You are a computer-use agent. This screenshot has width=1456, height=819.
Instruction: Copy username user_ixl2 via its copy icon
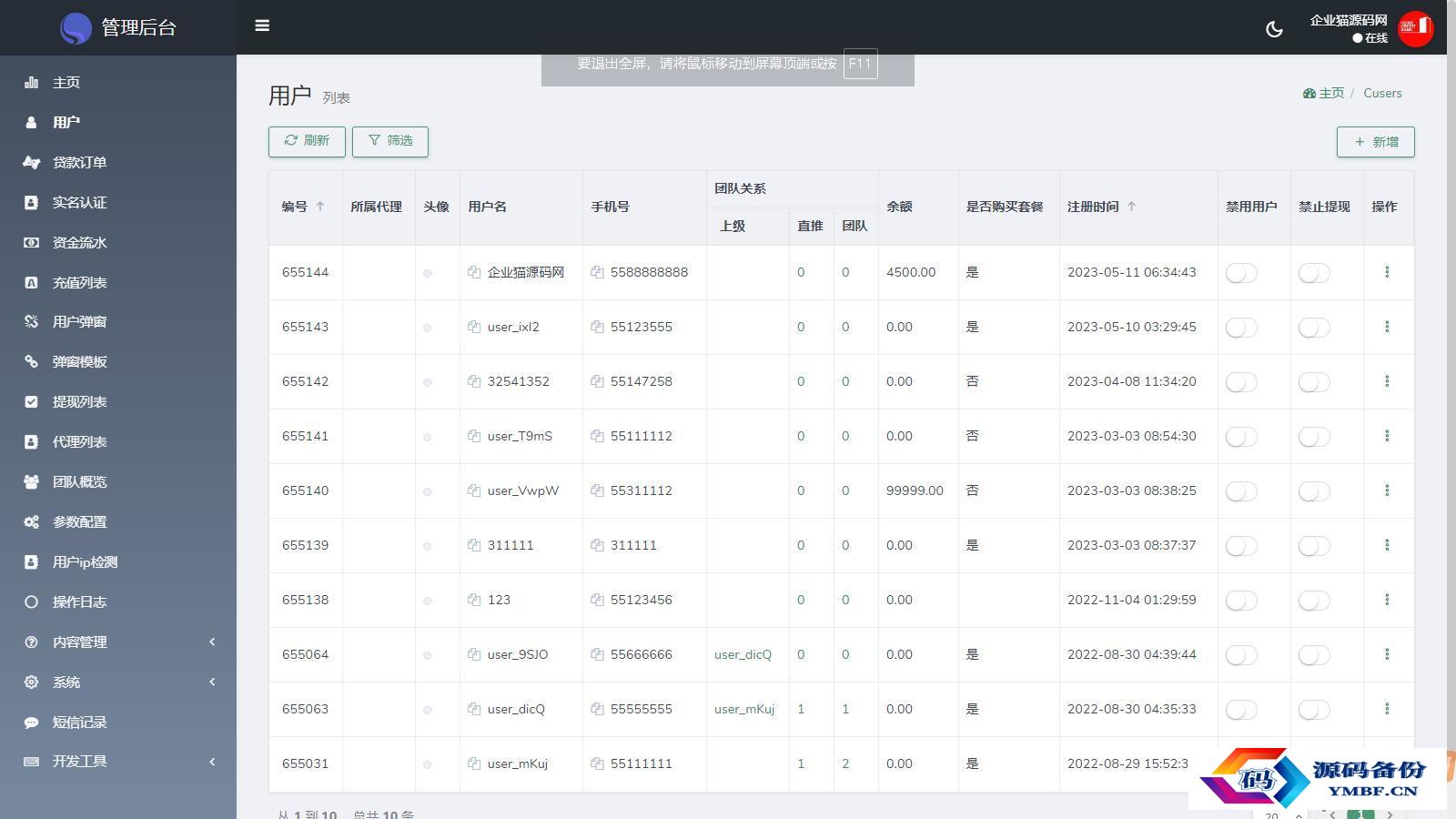474,327
